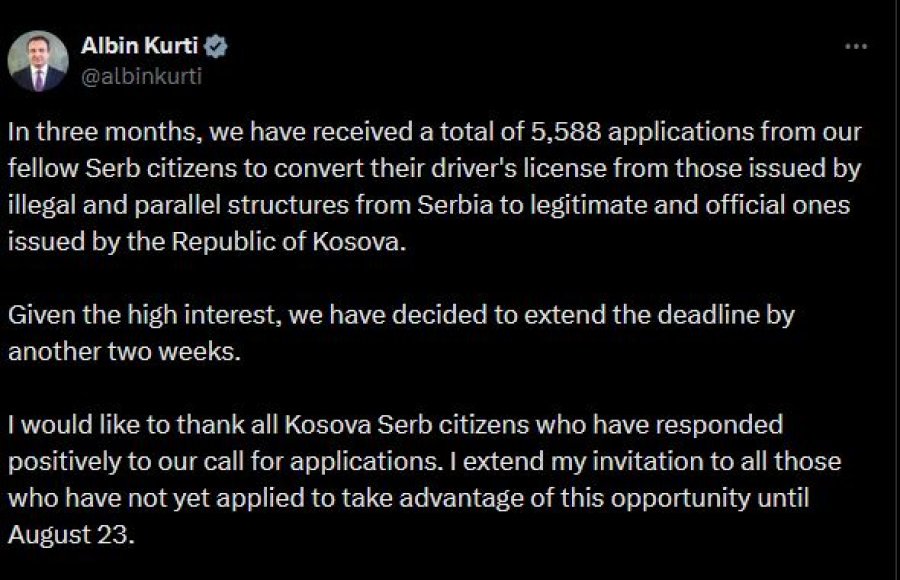Open the @albinkurti handle link

141,76
